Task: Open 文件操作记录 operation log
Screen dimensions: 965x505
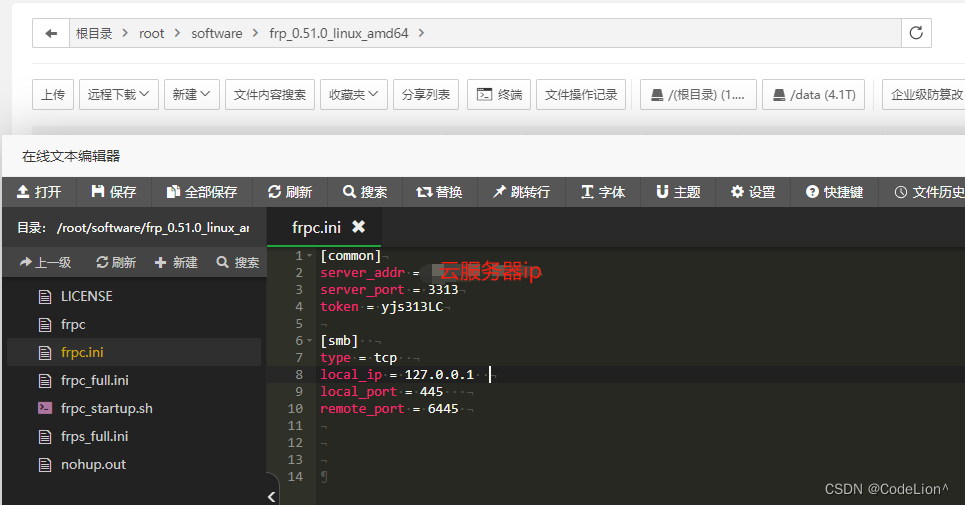Action: point(581,94)
